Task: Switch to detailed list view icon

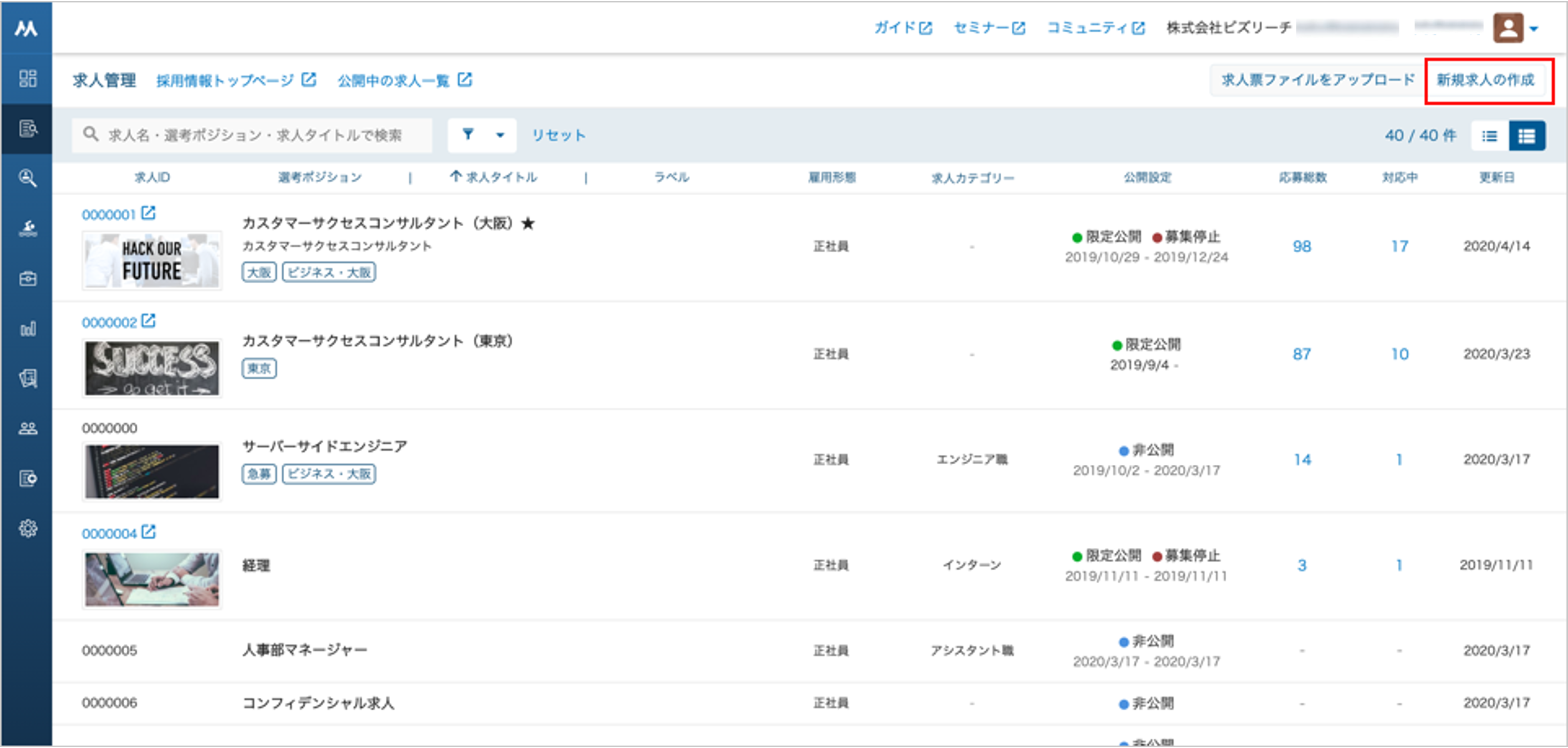Action: 1527,136
